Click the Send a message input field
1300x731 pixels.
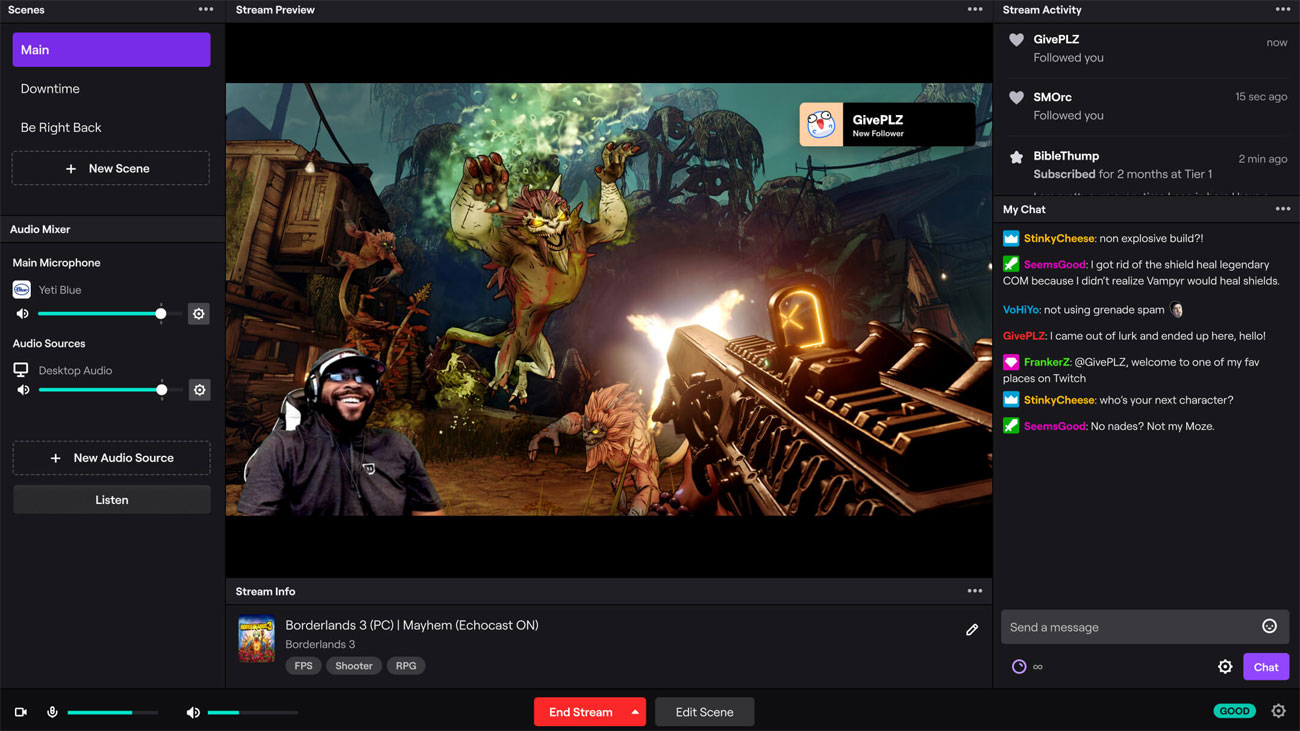click(1144, 627)
